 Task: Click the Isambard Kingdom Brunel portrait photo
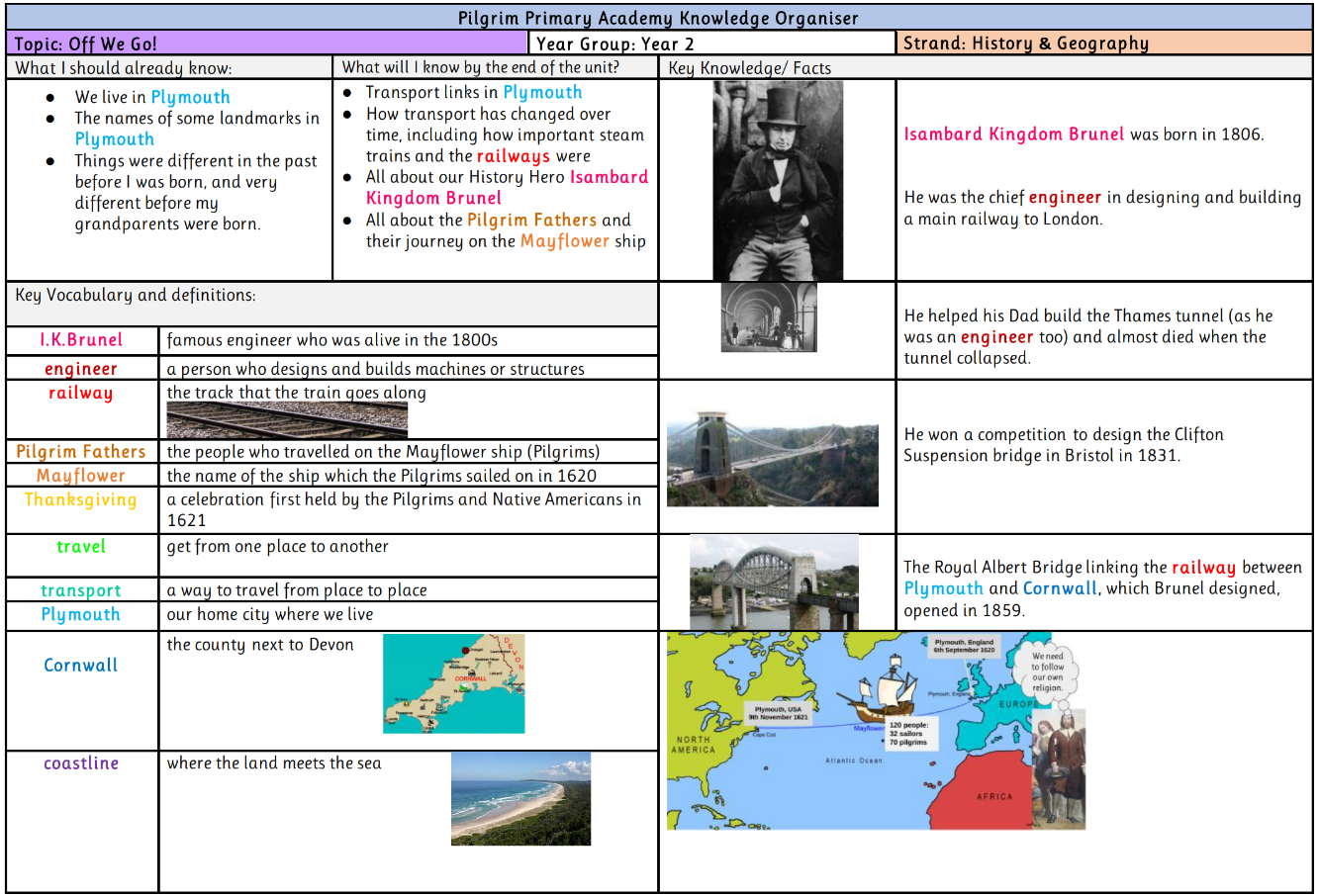pos(778,181)
